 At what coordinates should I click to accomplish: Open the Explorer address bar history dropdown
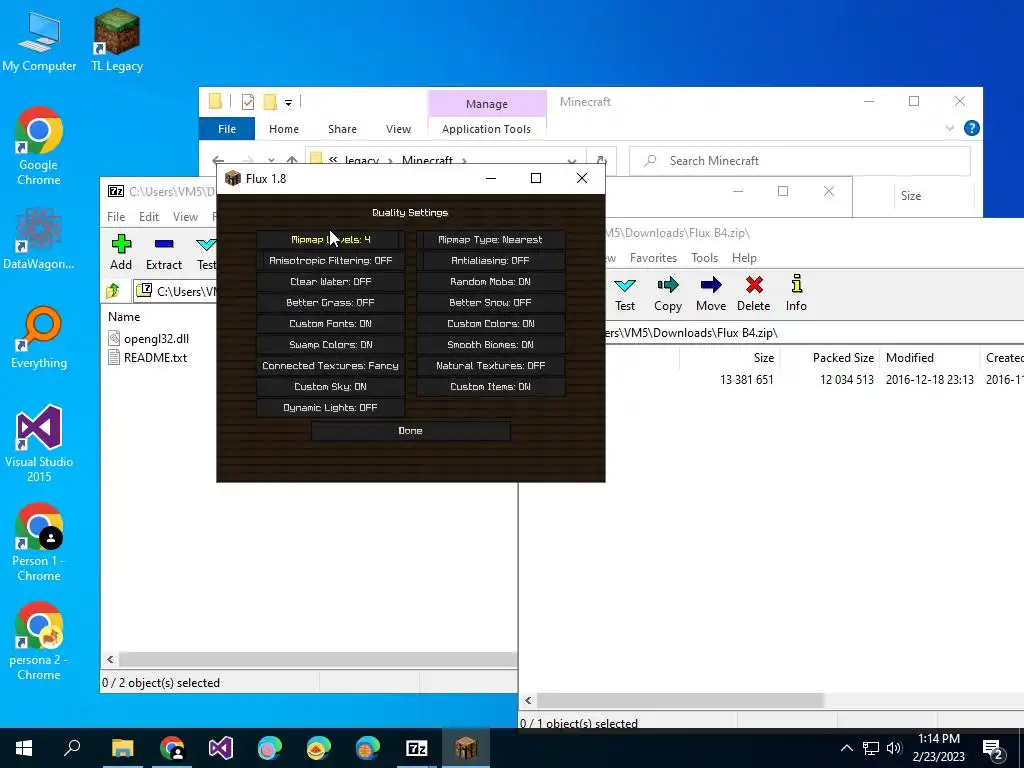[x=571, y=159]
